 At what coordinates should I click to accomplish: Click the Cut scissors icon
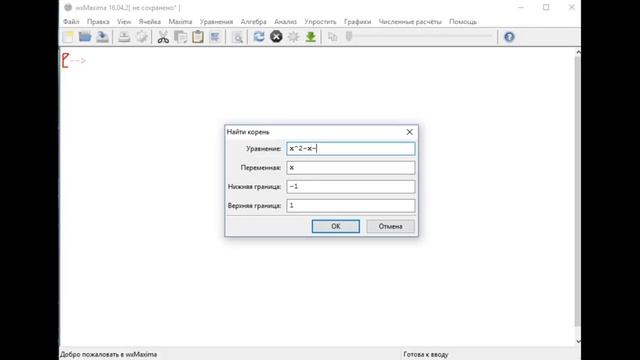pos(163,37)
